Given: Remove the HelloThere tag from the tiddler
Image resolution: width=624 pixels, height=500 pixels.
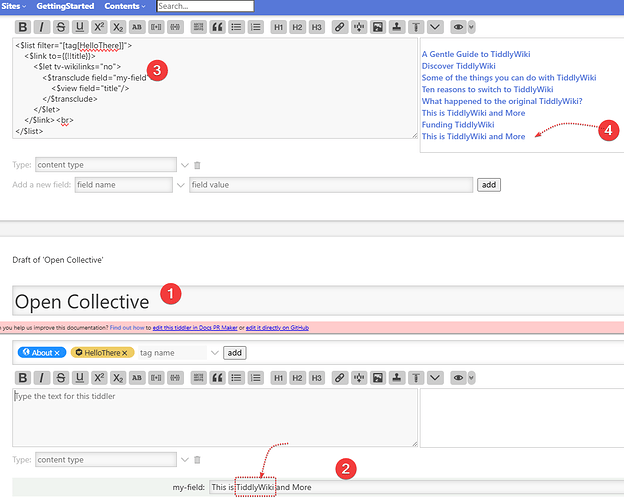Looking at the screenshot, I should [x=126, y=353].
